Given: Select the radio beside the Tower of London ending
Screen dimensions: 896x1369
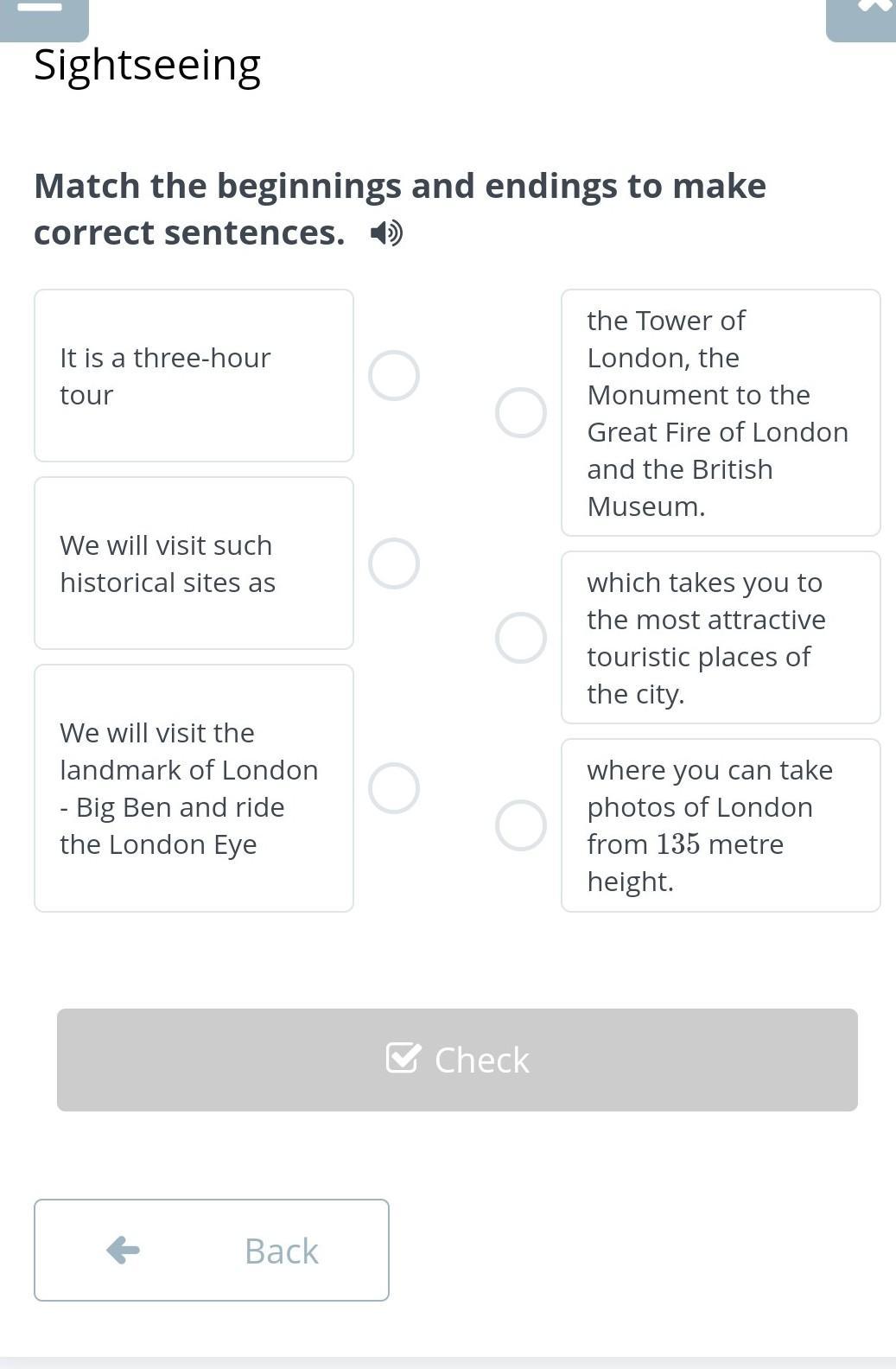Looking at the screenshot, I should pos(521,412).
